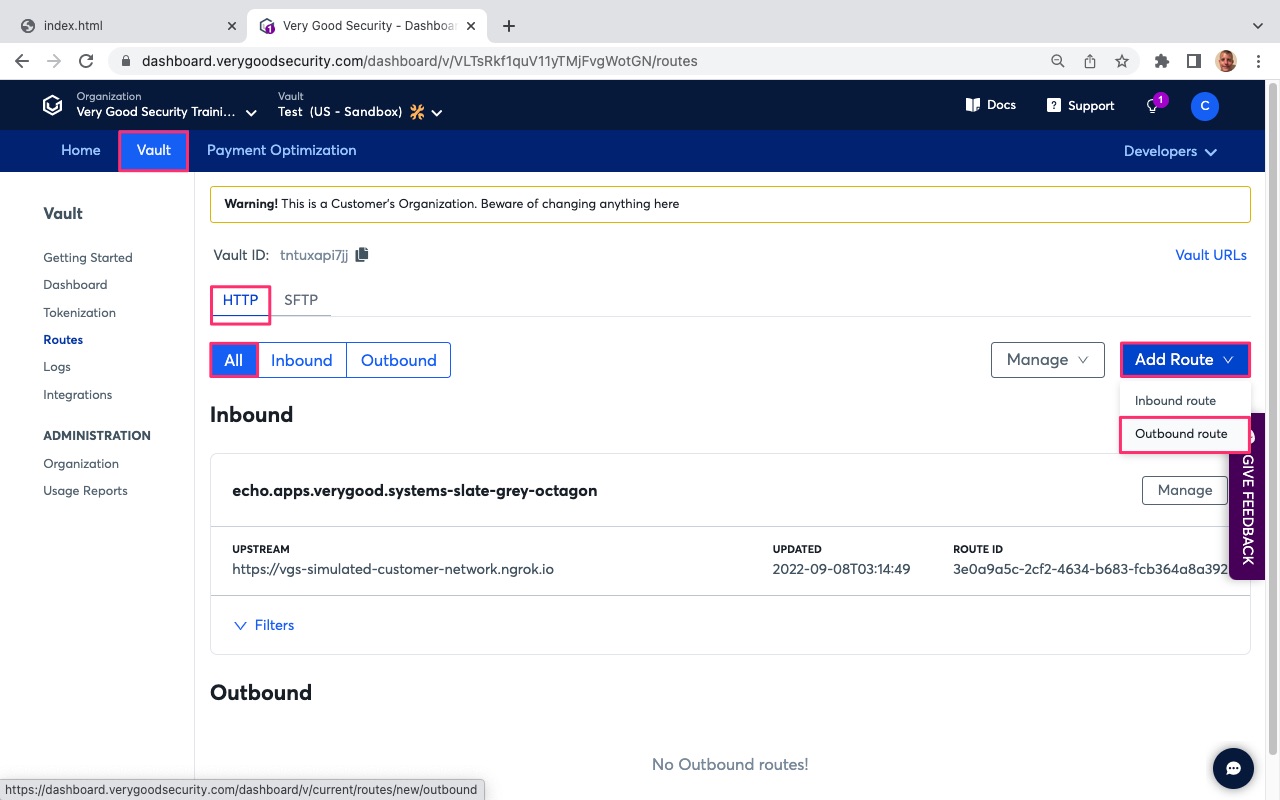Show All routes filter
1280x800 pixels.
click(234, 360)
